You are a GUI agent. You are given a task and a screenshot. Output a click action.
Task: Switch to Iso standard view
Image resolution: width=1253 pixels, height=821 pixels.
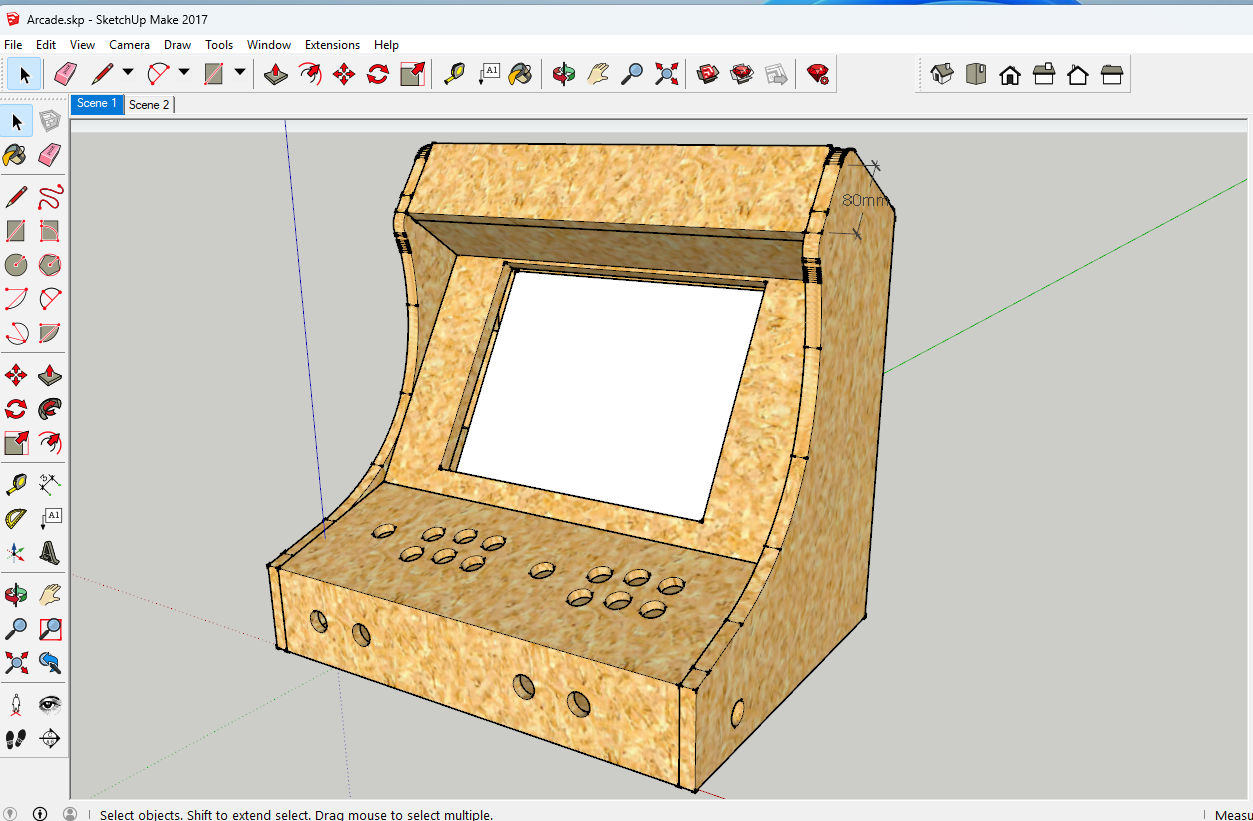coord(941,74)
